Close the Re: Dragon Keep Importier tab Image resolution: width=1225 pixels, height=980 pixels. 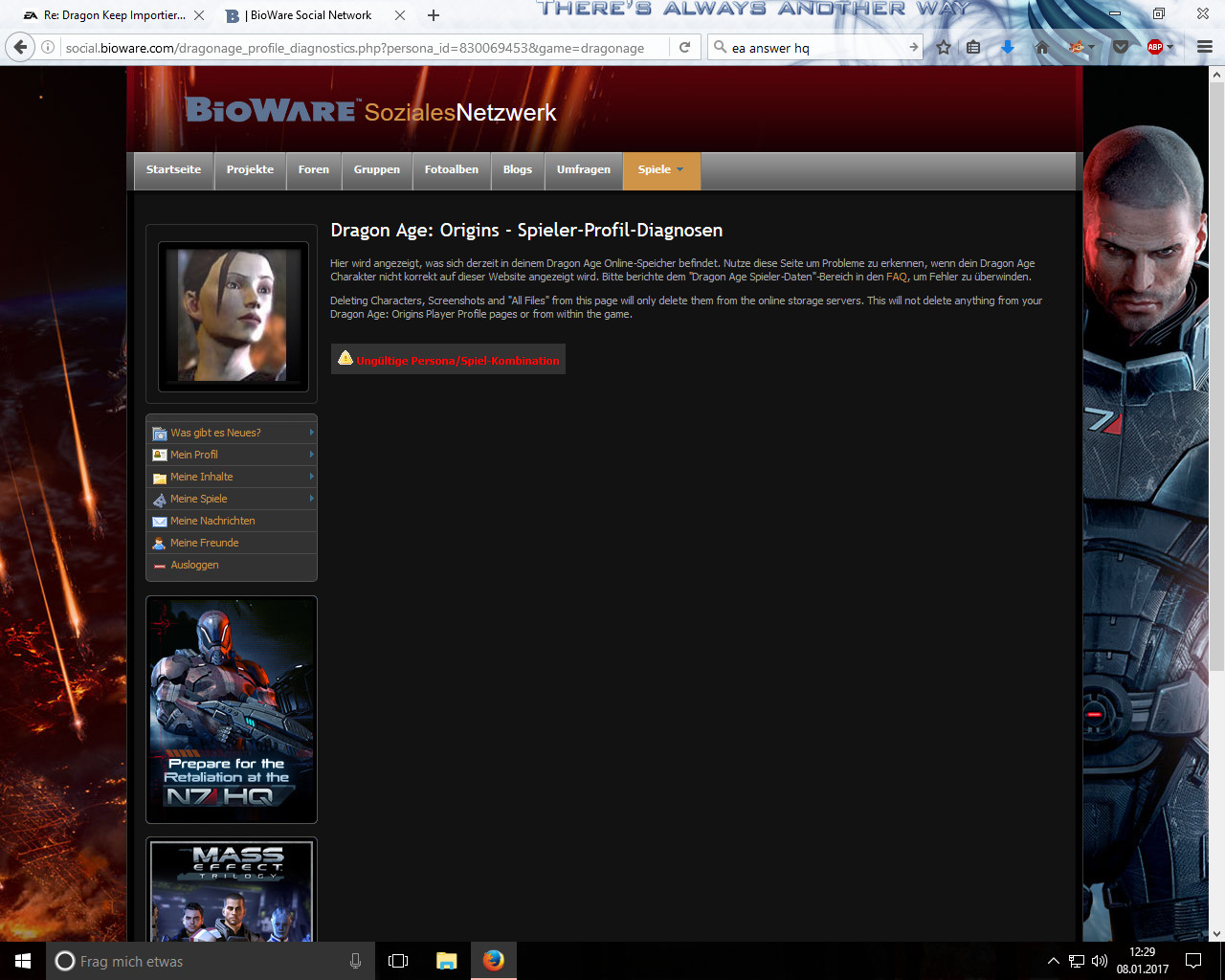coord(199,15)
